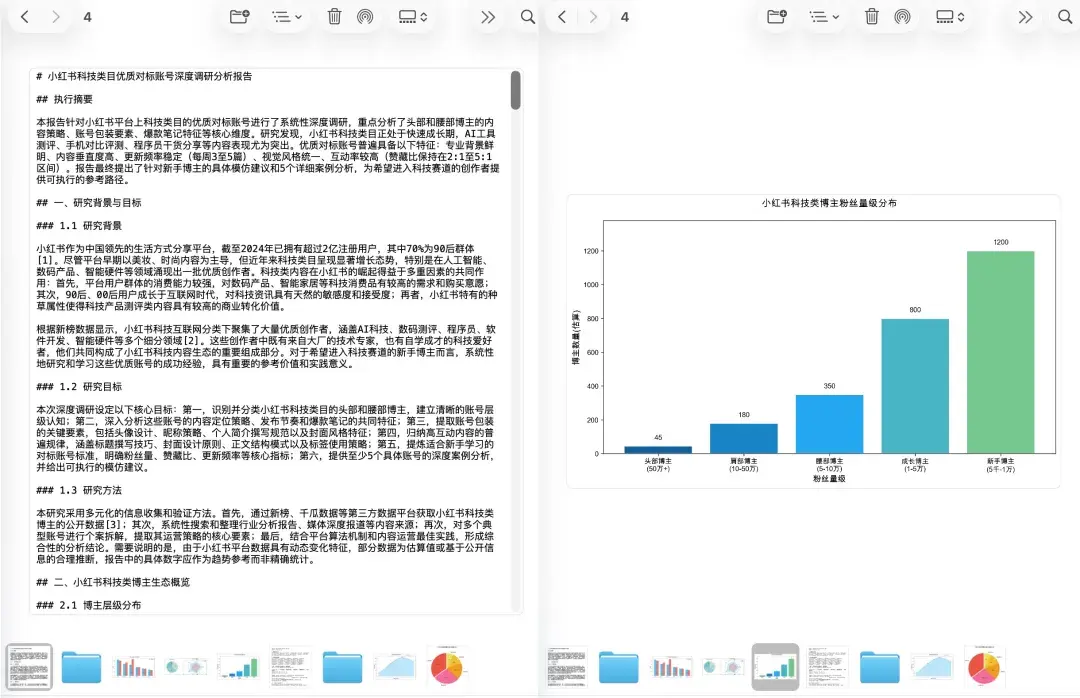Image resolution: width=1080 pixels, height=698 pixels.
Task: Show more toolbar items in the left window
Action: [488, 17]
